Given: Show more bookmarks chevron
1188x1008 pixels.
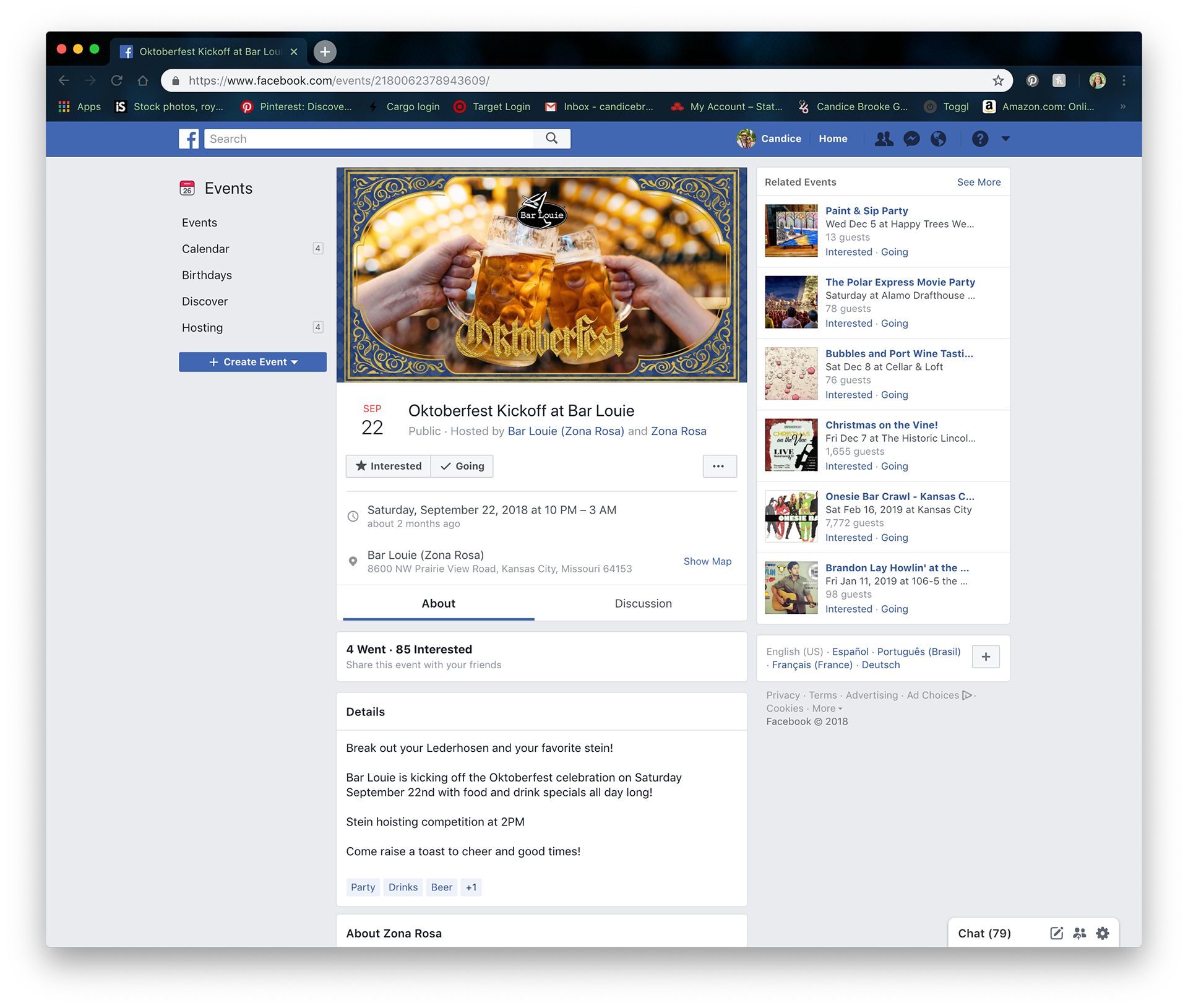Looking at the screenshot, I should coord(1123,106).
